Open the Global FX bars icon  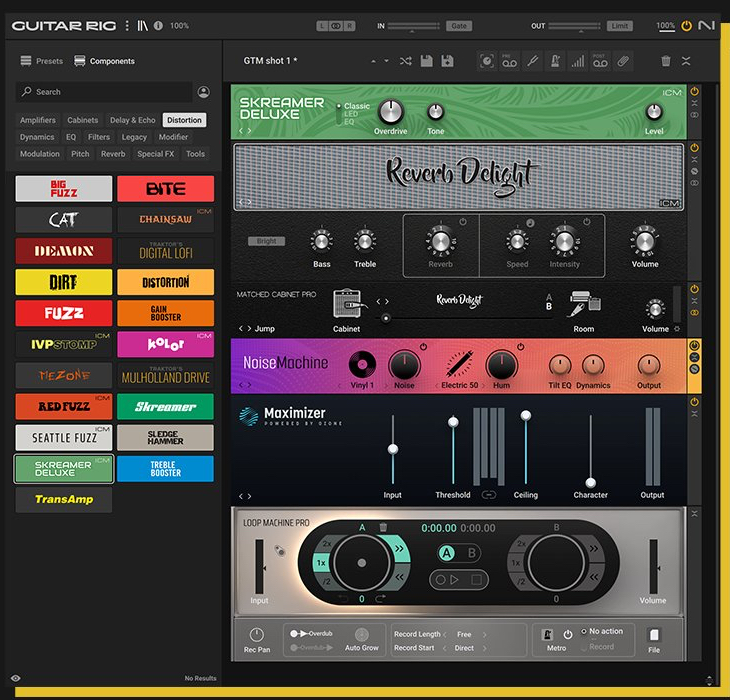point(578,61)
